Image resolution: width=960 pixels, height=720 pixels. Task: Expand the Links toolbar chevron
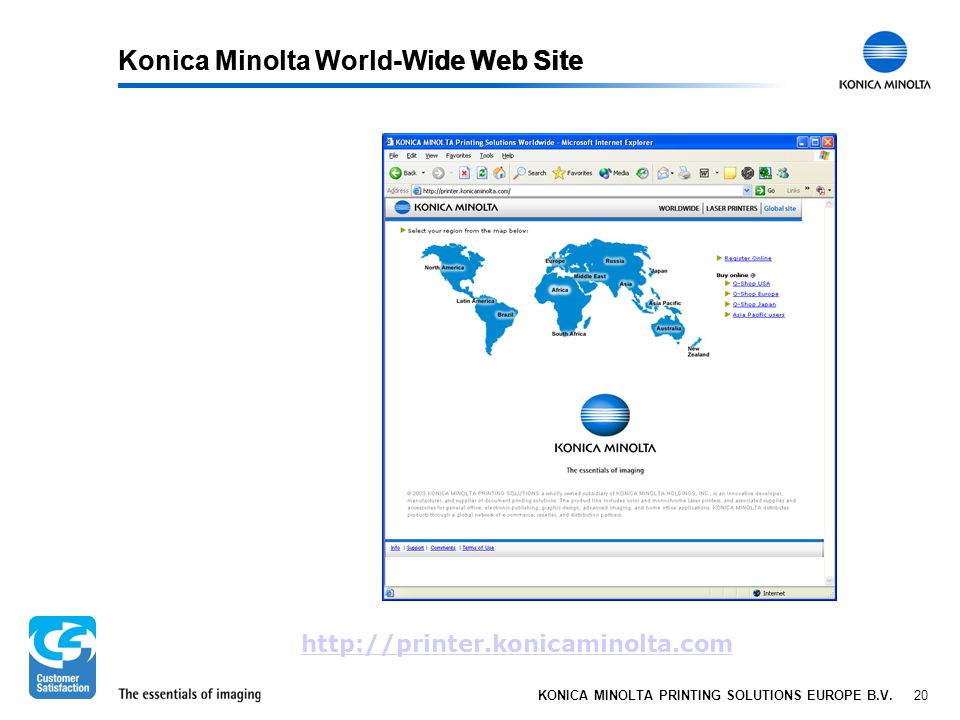[x=807, y=189]
